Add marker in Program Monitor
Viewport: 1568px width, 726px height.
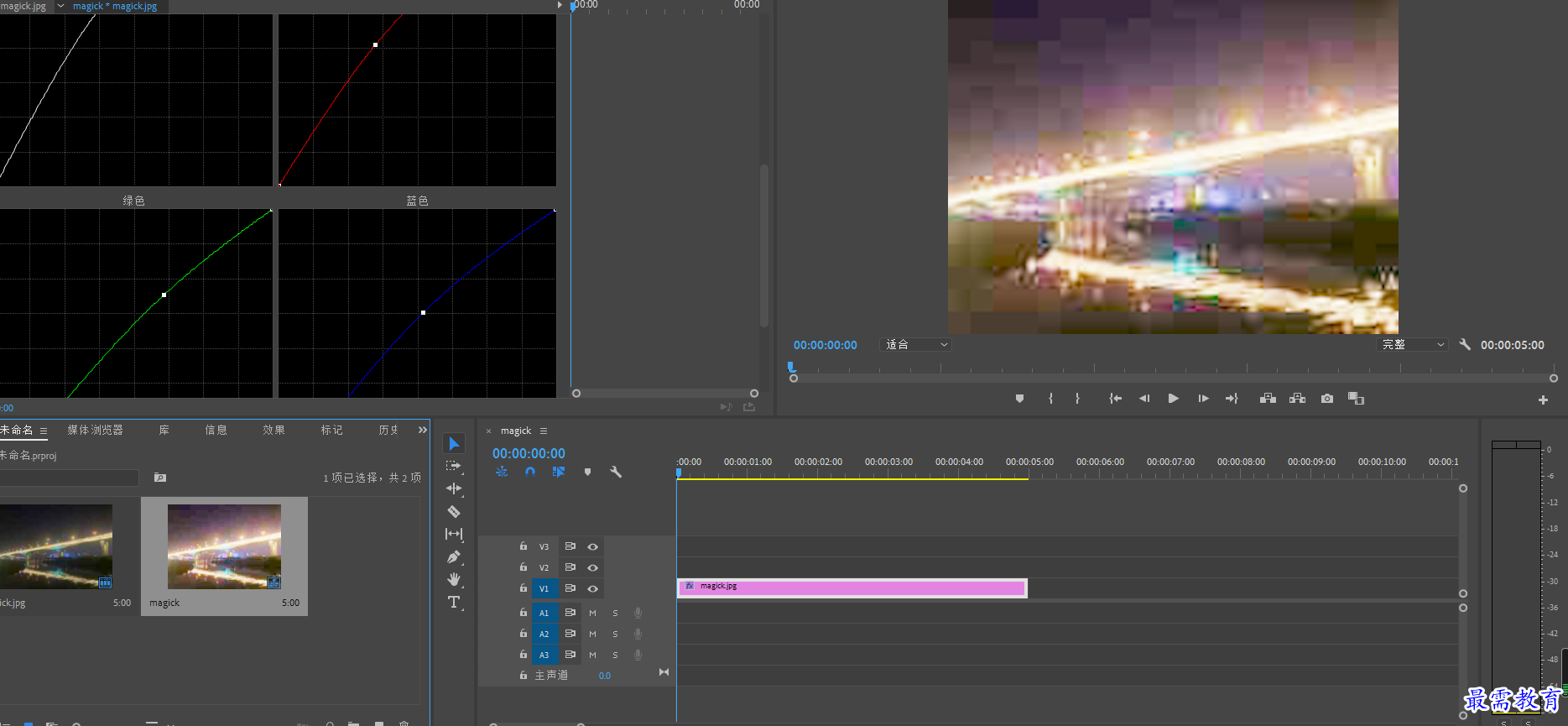[1019, 399]
